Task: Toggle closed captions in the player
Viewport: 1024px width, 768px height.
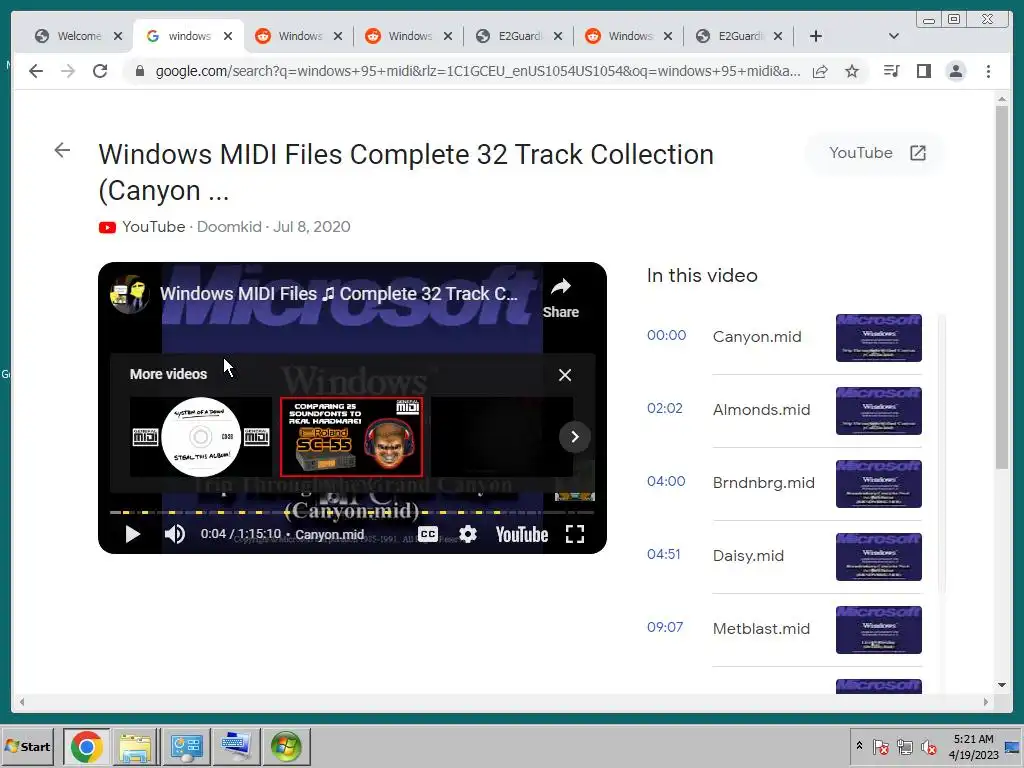Action: 428,534
